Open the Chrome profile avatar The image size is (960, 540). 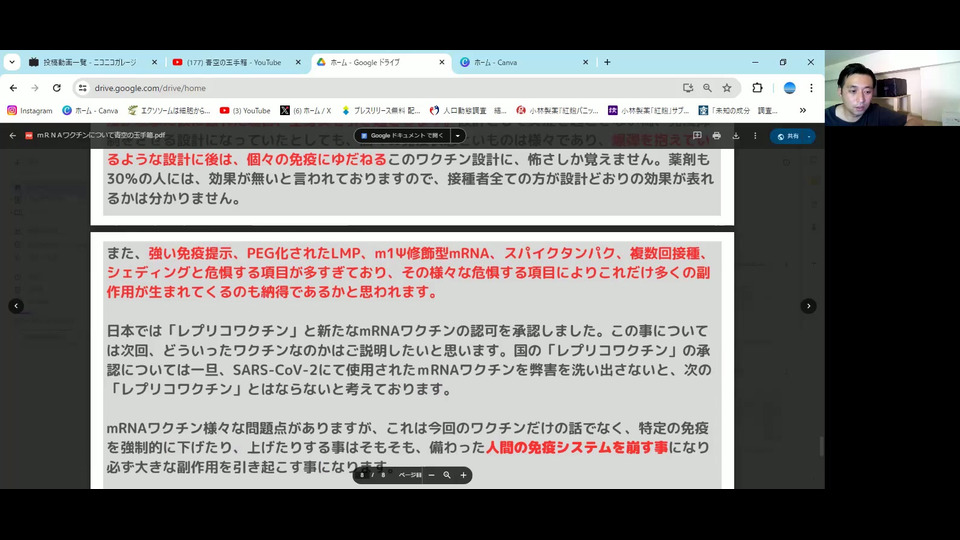pos(789,88)
